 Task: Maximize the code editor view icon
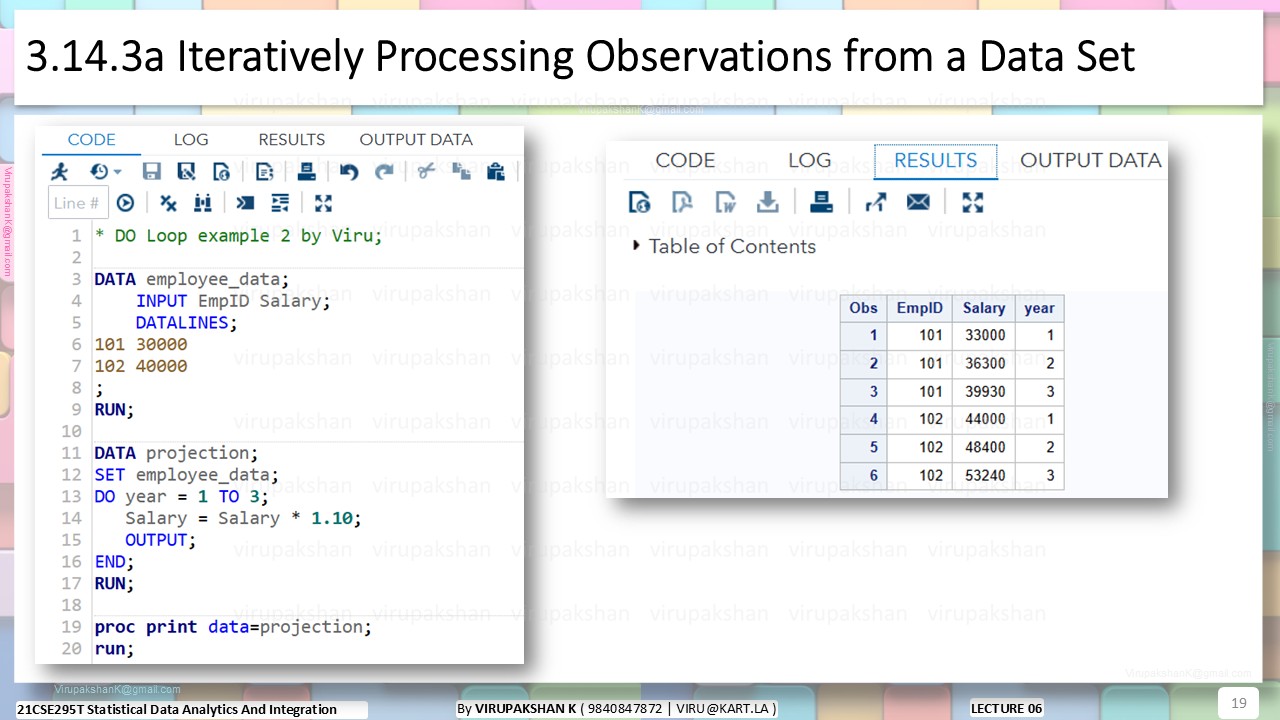(323, 203)
